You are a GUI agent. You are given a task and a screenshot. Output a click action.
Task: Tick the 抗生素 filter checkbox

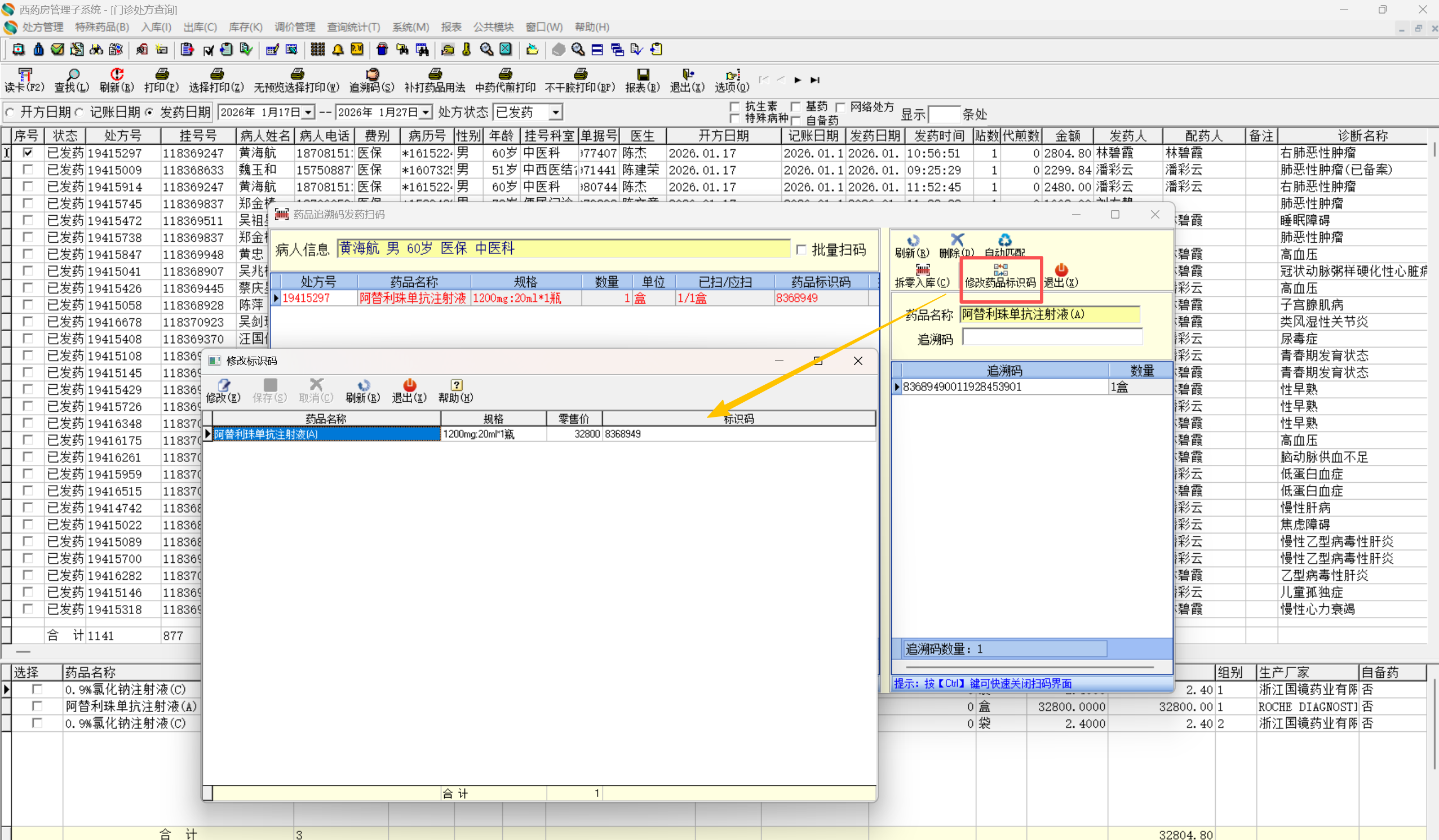tap(736, 106)
